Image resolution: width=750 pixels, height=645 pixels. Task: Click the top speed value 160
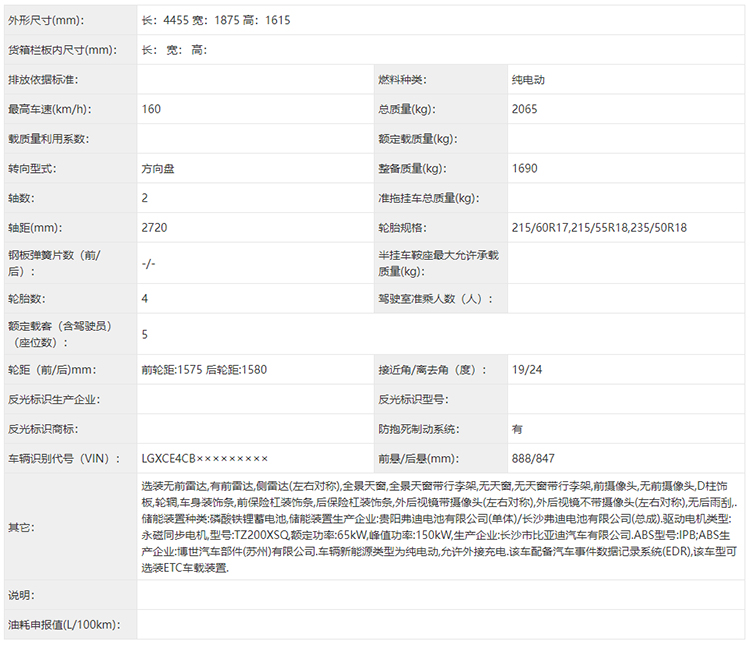(x=151, y=109)
